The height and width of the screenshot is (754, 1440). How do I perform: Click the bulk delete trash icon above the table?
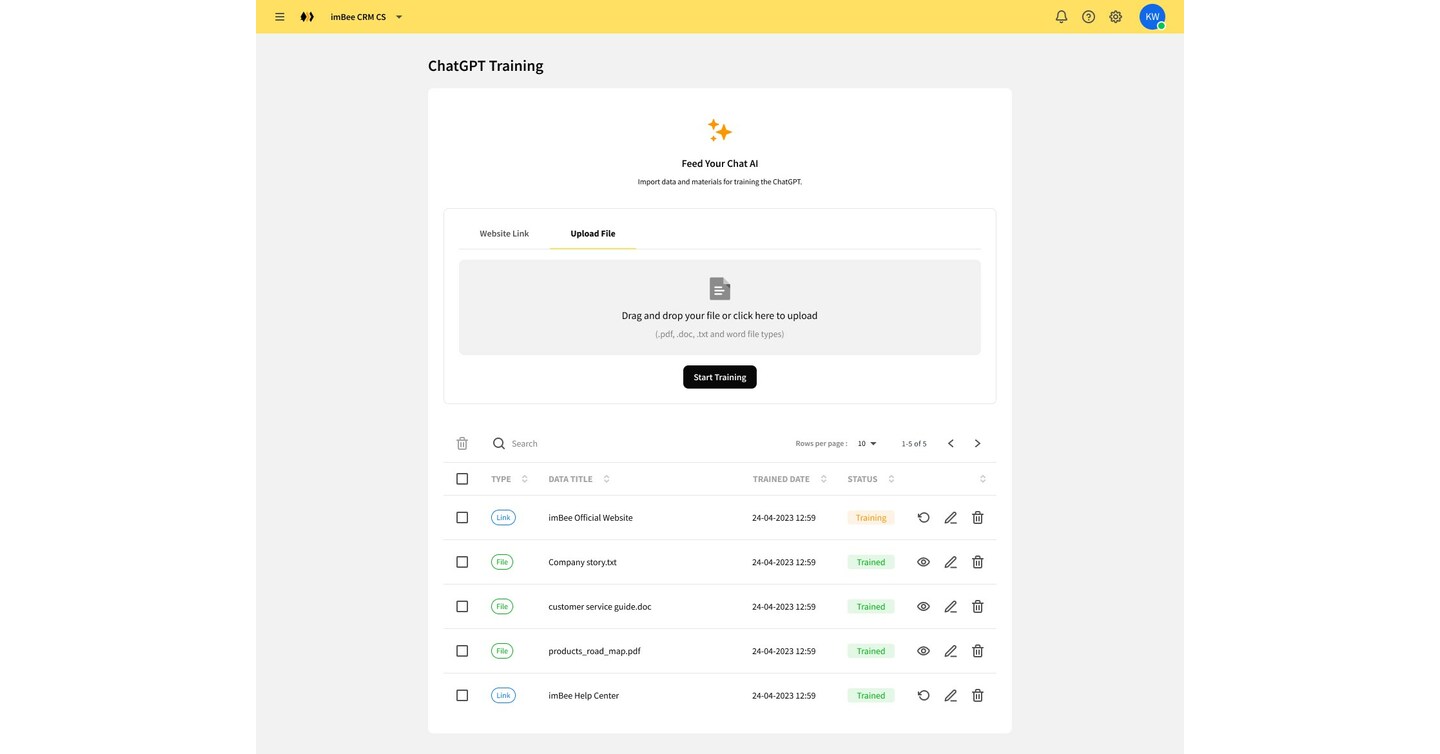click(462, 443)
